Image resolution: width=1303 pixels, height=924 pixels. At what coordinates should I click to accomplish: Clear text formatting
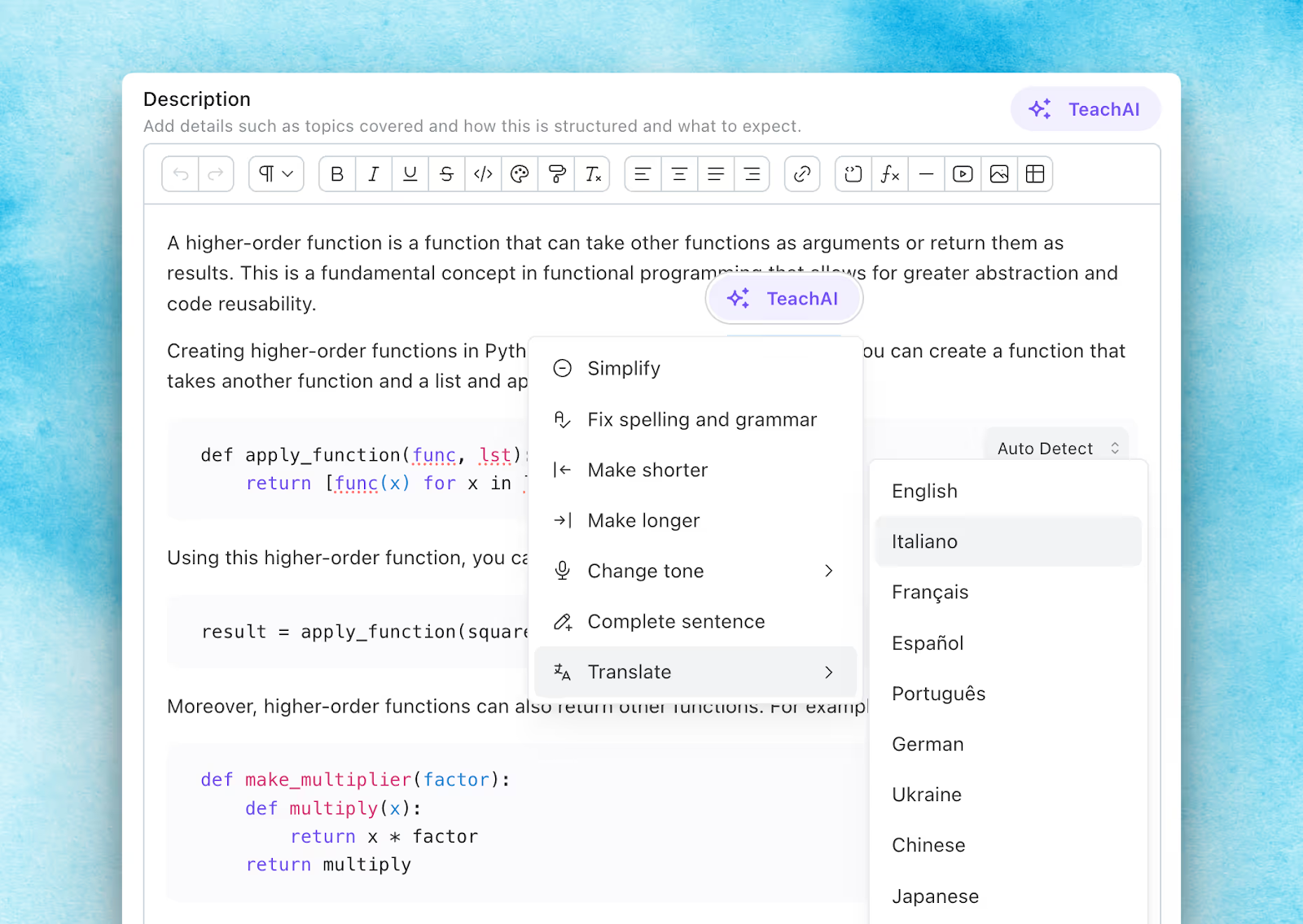593,174
